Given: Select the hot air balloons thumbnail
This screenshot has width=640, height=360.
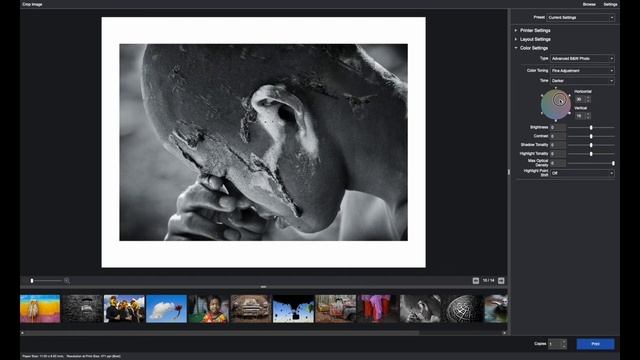Looking at the screenshot, I should point(293,309).
